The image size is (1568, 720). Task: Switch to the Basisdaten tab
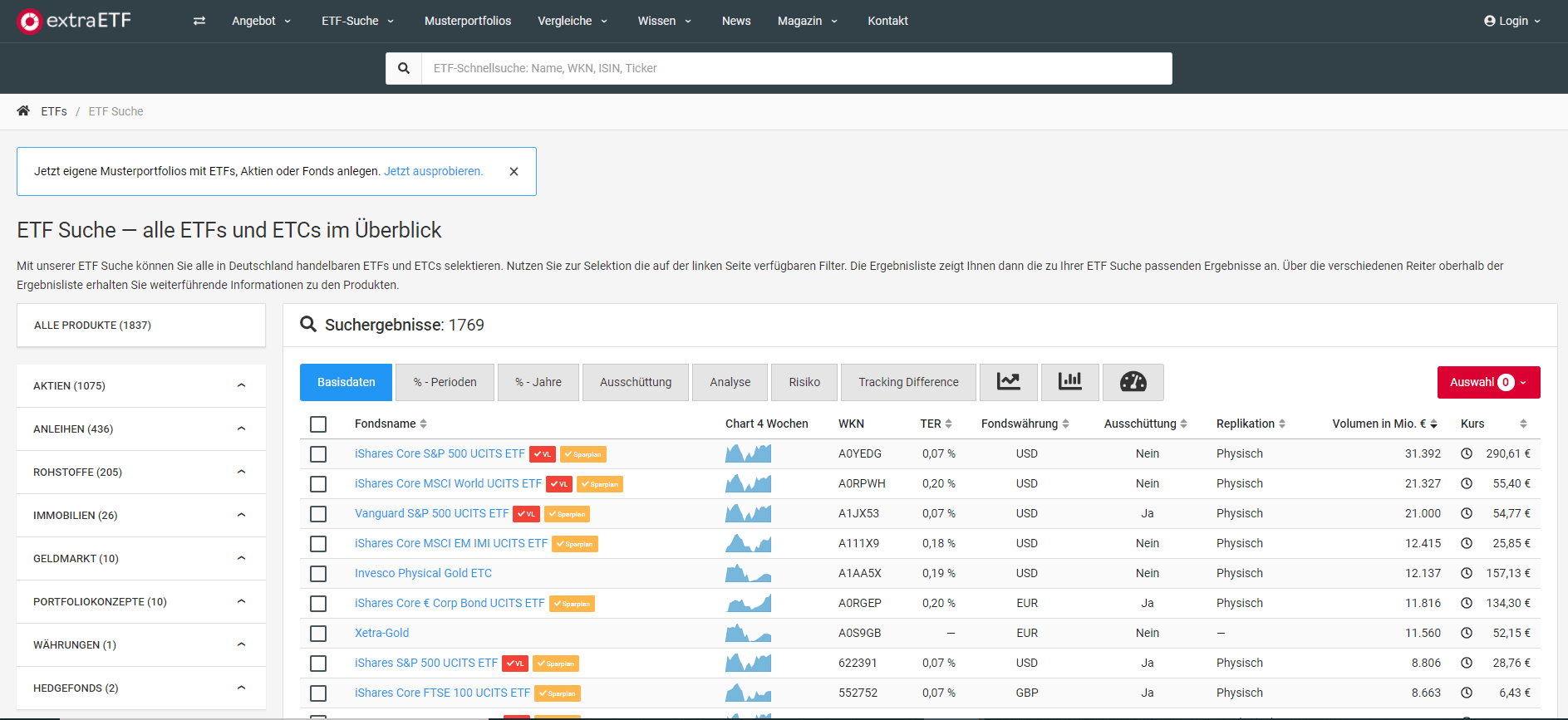(347, 382)
